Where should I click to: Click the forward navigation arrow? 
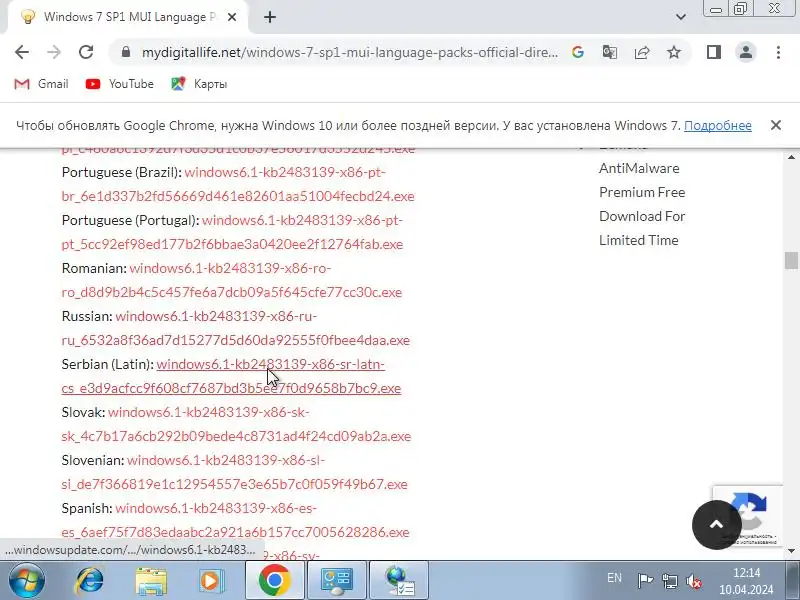54,52
